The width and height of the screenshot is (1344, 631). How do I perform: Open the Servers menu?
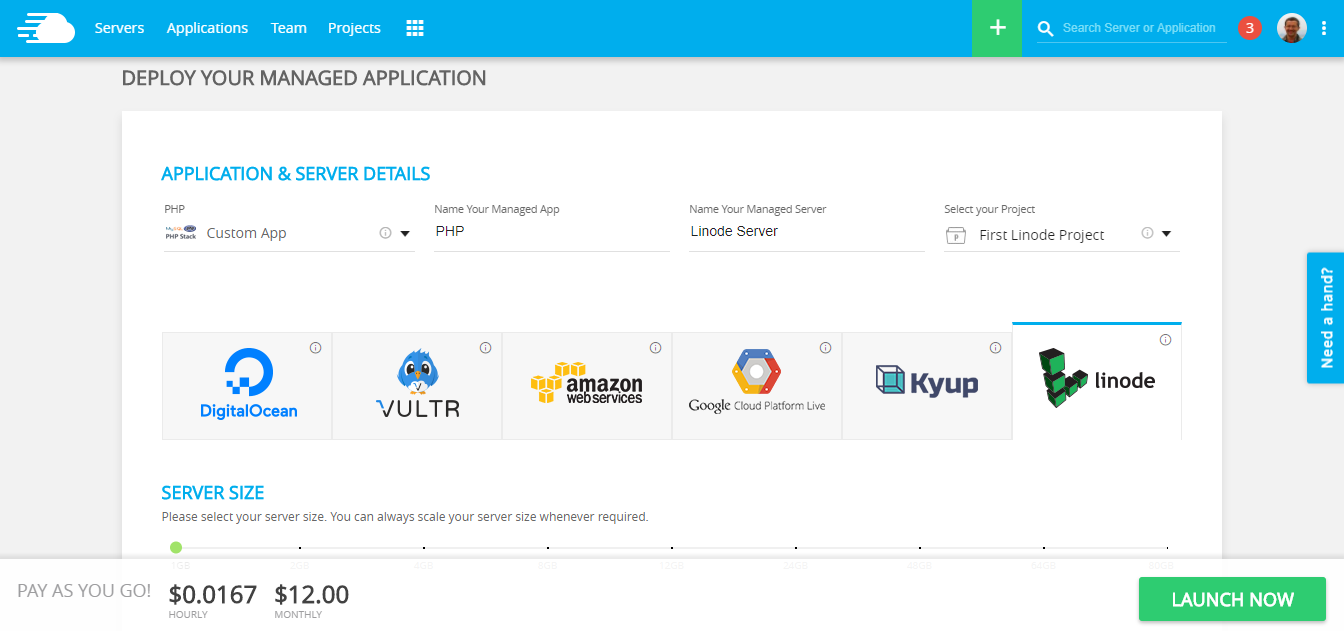[x=119, y=28]
